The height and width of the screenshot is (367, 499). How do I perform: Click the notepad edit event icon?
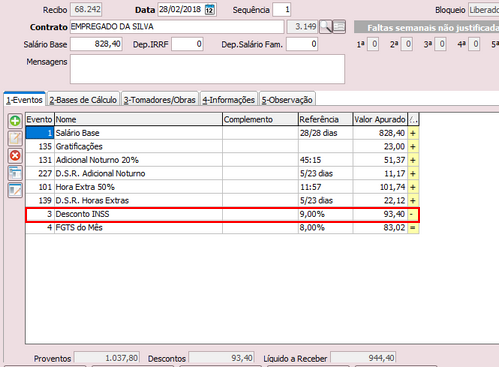tap(15, 138)
